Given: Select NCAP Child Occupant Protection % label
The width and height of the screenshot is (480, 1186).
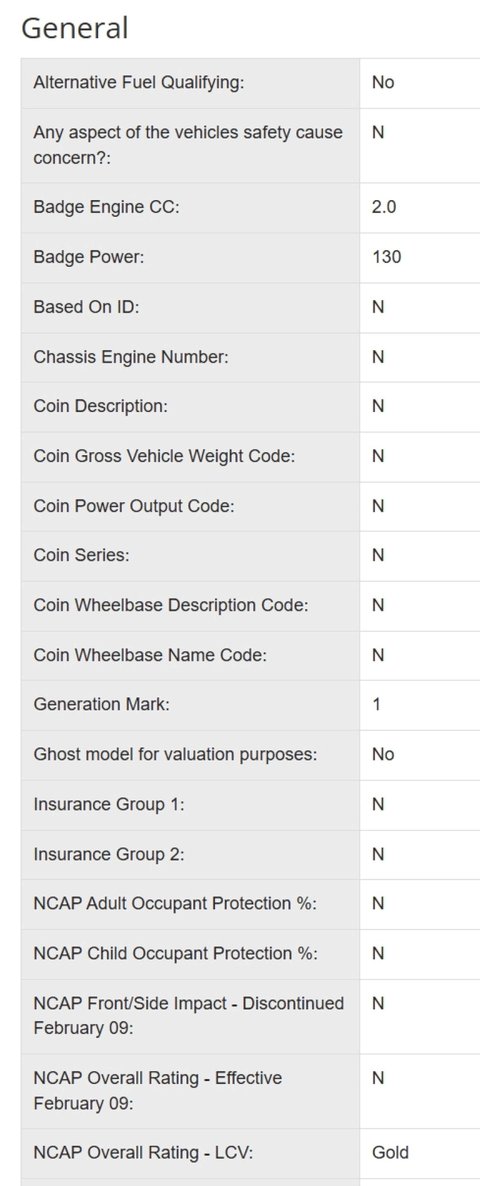Looking at the screenshot, I should point(175,954).
